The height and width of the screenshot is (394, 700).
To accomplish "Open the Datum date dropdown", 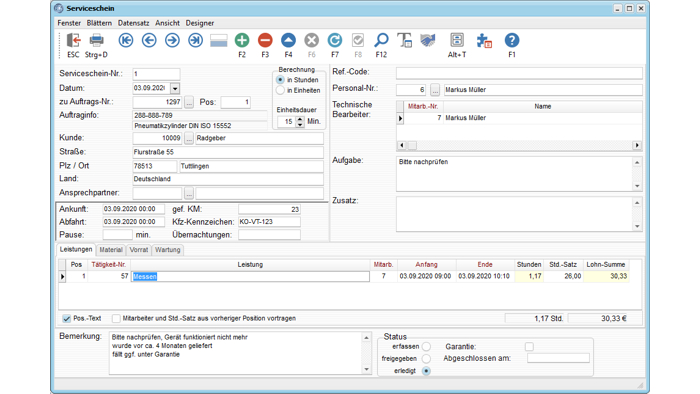I will pyautogui.click(x=175, y=88).
